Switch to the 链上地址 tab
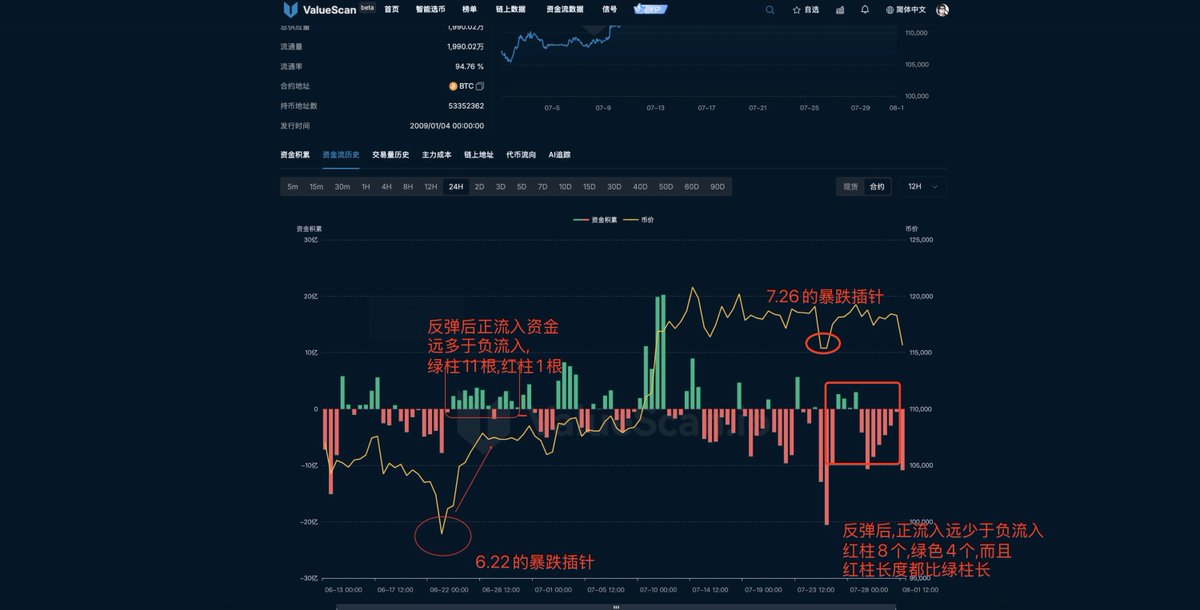The height and width of the screenshot is (610, 1200). [x=479, y=155]
